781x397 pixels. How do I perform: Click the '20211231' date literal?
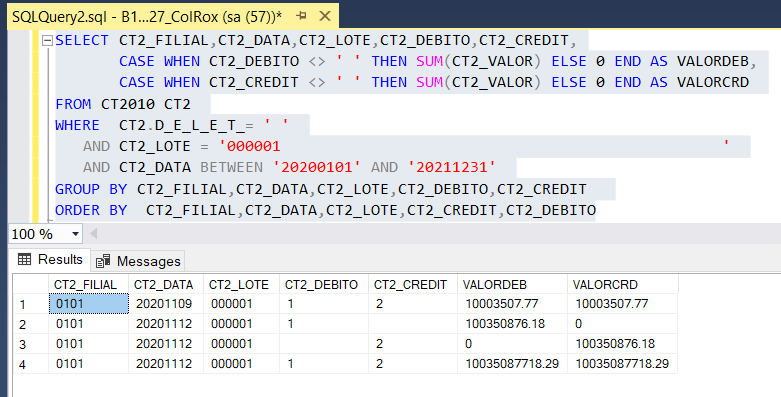pyautogui.click(x=451, y=167)
